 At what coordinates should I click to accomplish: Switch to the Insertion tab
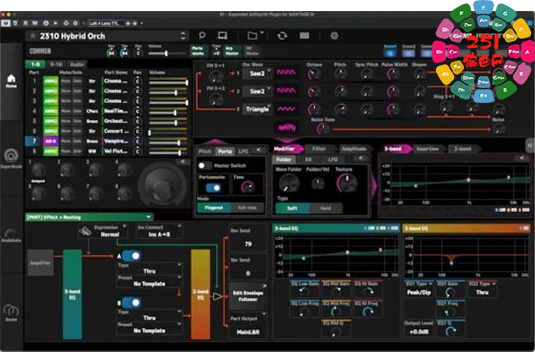click(x=428, y=149)
